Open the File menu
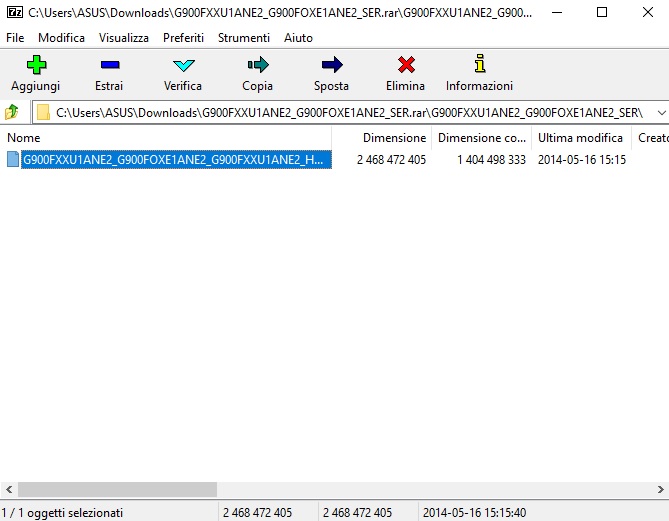 coord(15,38)
